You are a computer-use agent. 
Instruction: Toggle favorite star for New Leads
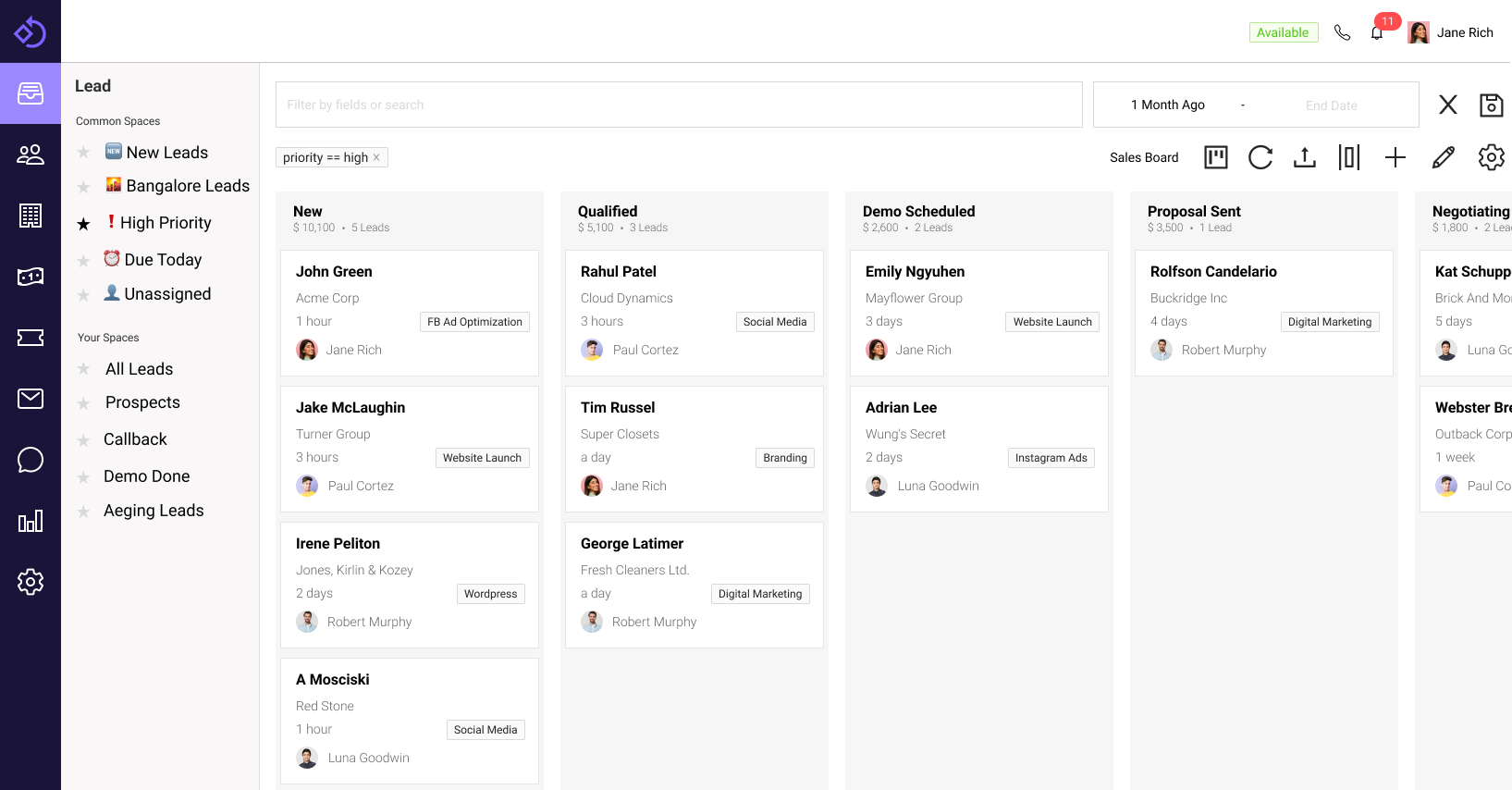pos(83,153)
